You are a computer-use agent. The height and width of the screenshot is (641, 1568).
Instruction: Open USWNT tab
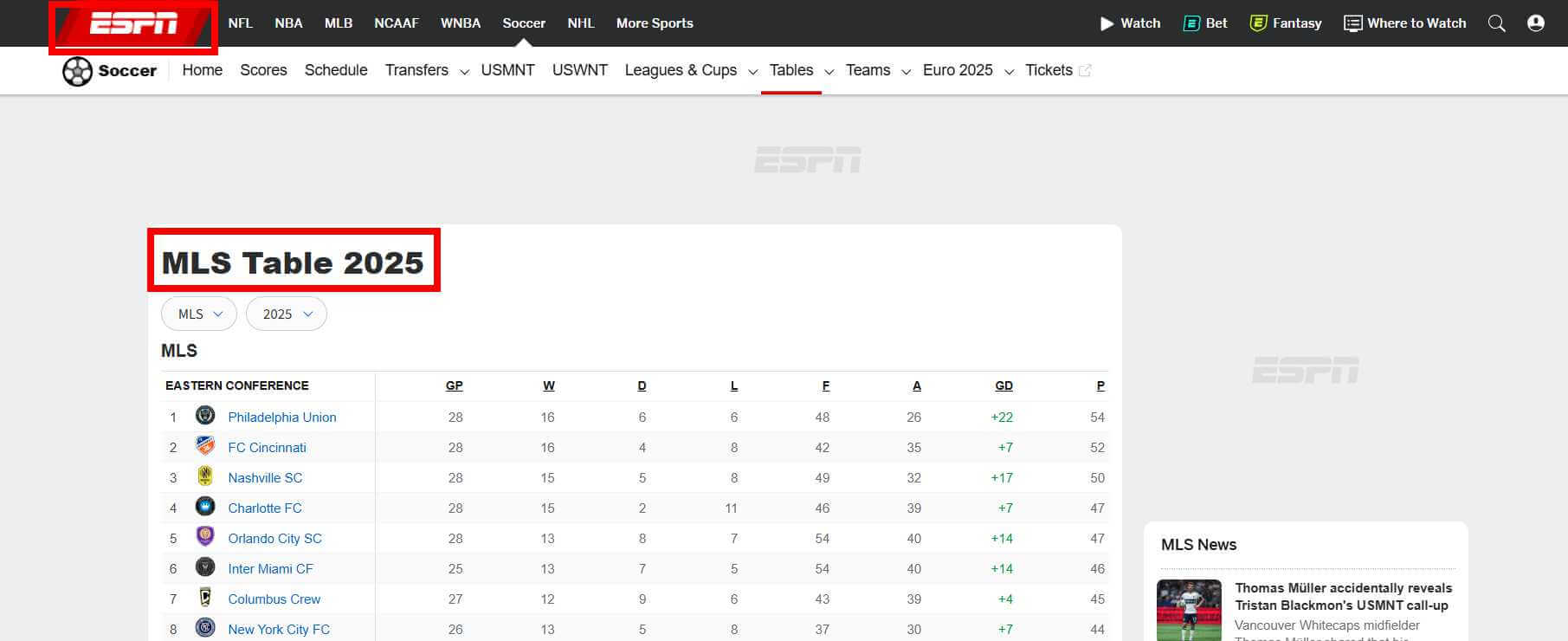click(580, 70)
